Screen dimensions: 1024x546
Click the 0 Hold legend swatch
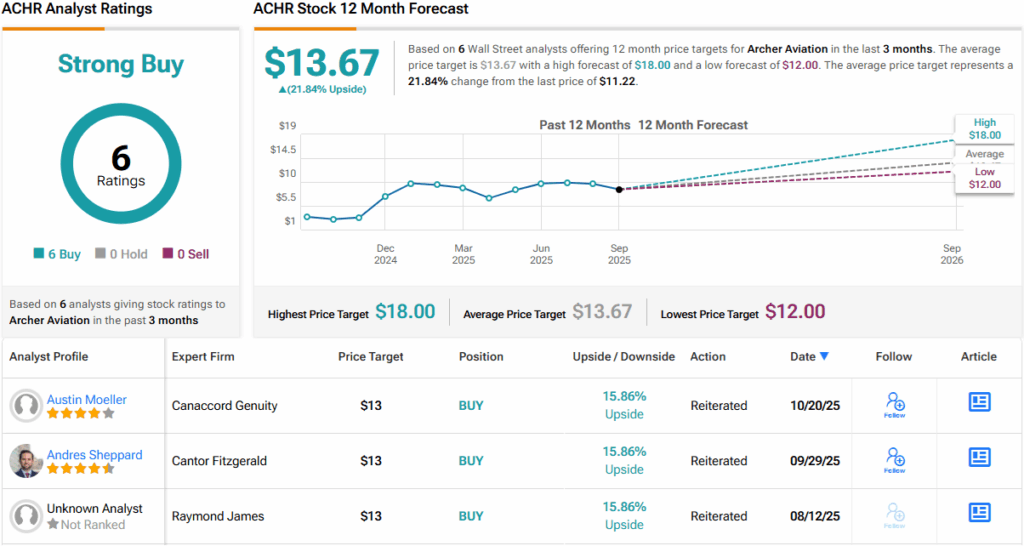[101, 254]
